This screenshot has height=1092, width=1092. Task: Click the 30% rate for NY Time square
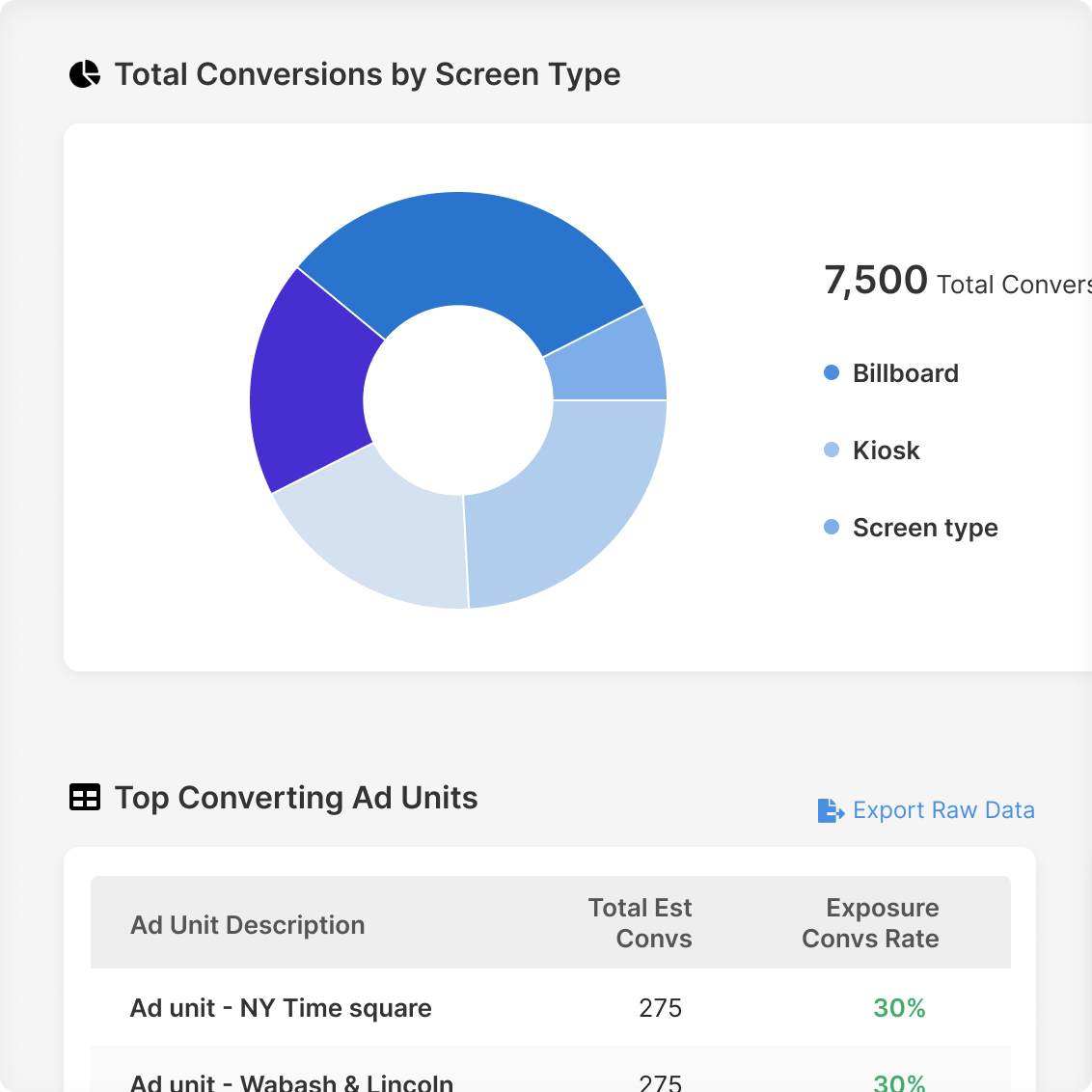pos(899,1008)
